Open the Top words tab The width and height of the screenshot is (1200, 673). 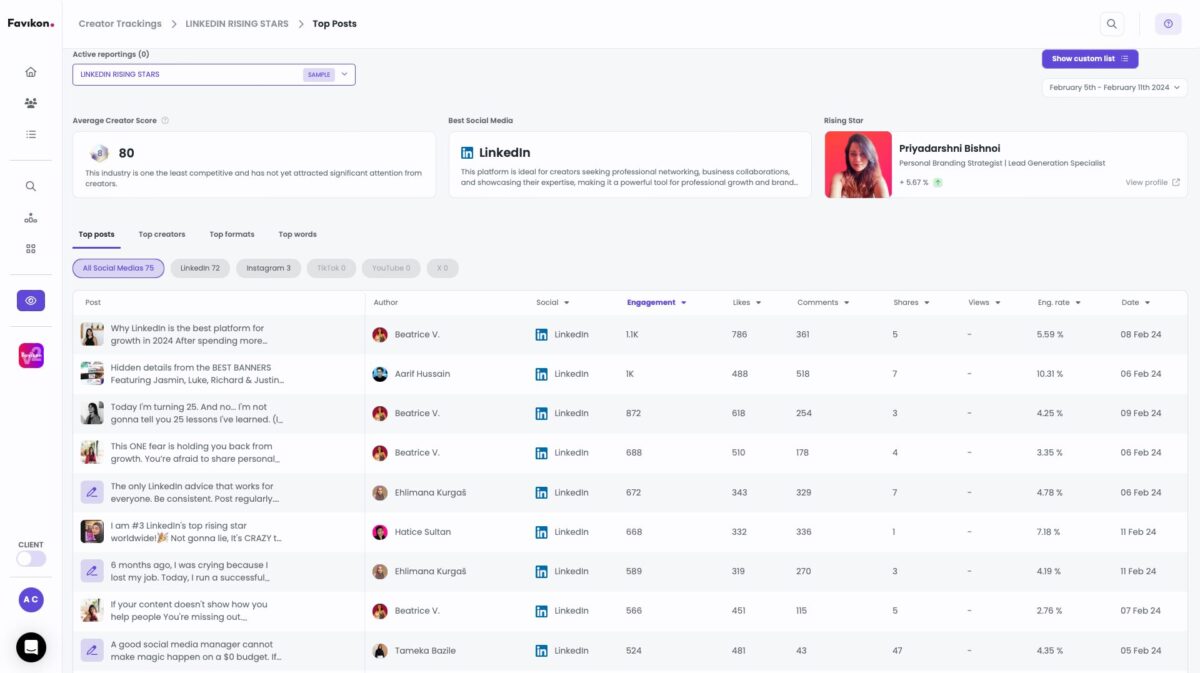click(x=297, y=234)
